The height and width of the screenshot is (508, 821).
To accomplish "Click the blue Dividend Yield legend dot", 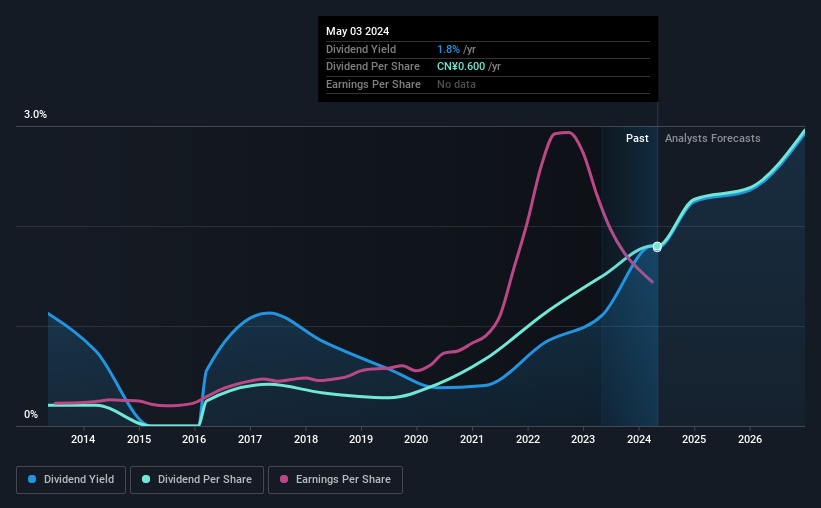I will click(x=32, y=479).
